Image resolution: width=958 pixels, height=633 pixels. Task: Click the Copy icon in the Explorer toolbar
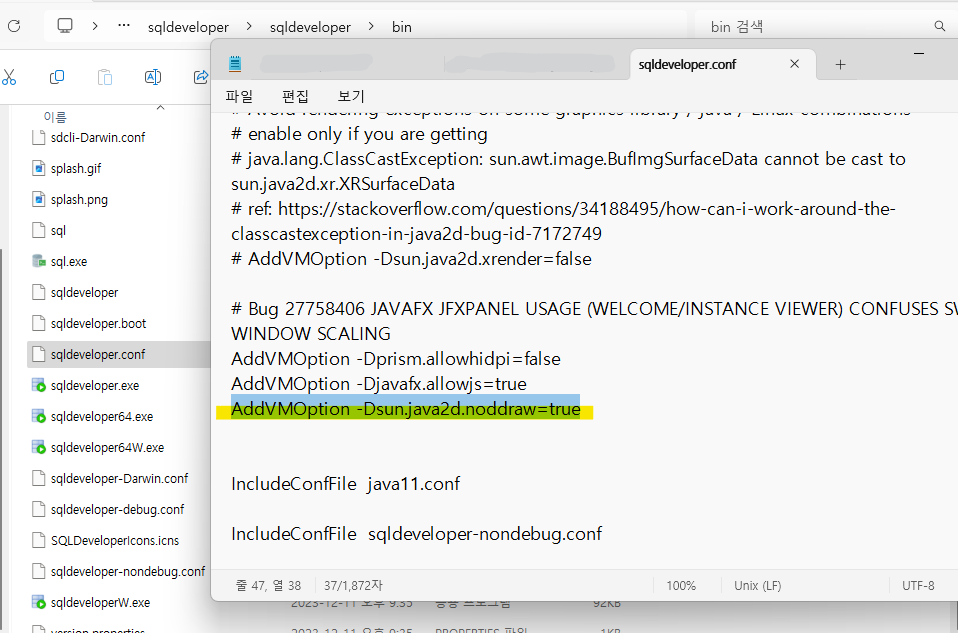click(x=57, y=77)
